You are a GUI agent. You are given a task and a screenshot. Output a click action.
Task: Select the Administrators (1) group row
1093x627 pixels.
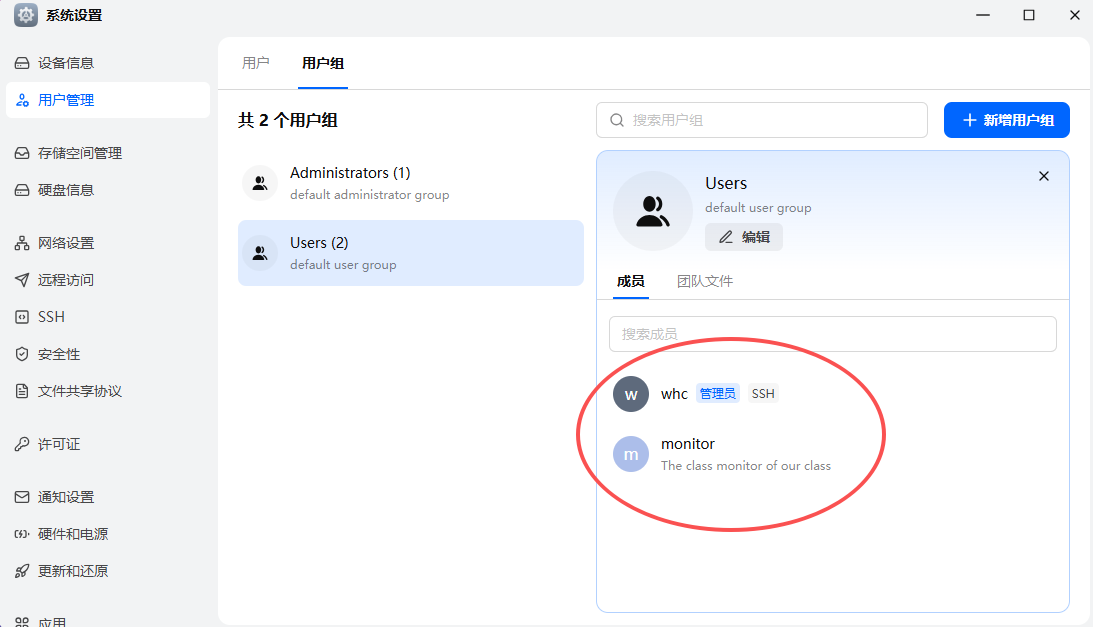(x=411, y=183)
